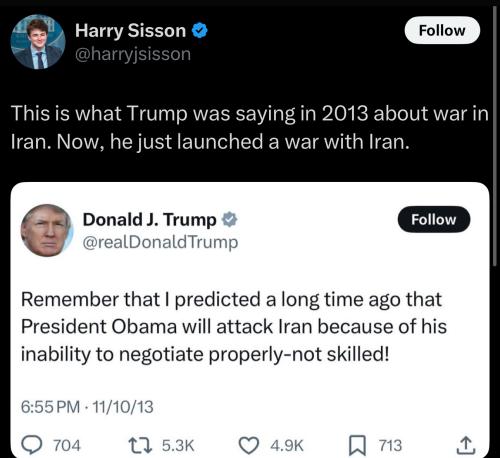Click the retweet arrows icon
This screenshot has width=500, height=458.
(x=140, y=445)
